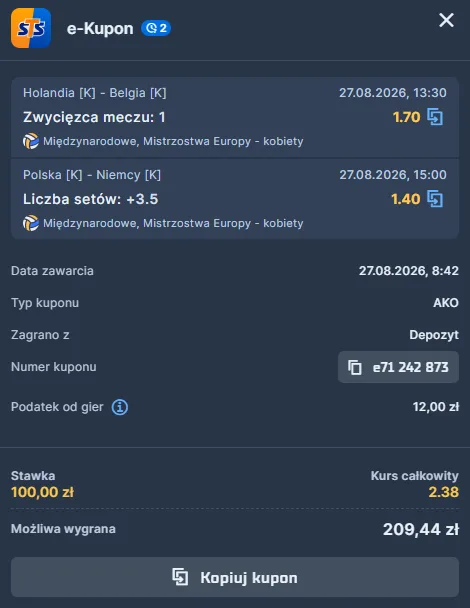Open the Polska [K] - Niemcy [K] match

pyautogui.click(x=92, y=175)
